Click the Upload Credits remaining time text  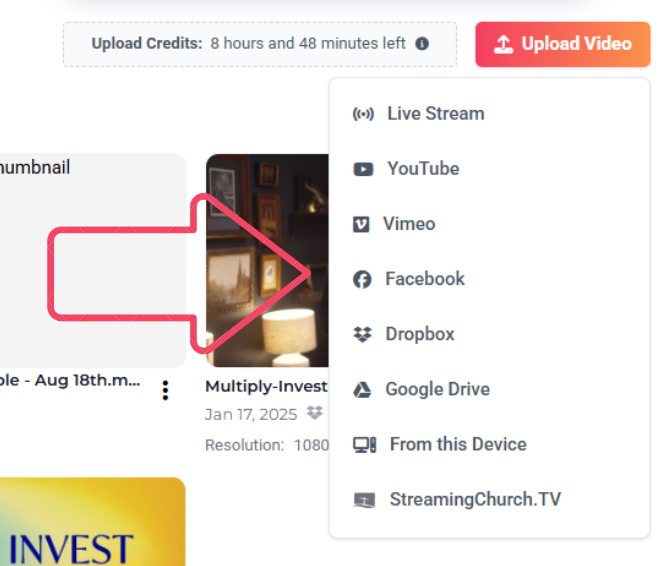pyautogui.click(x=308, y=44)
